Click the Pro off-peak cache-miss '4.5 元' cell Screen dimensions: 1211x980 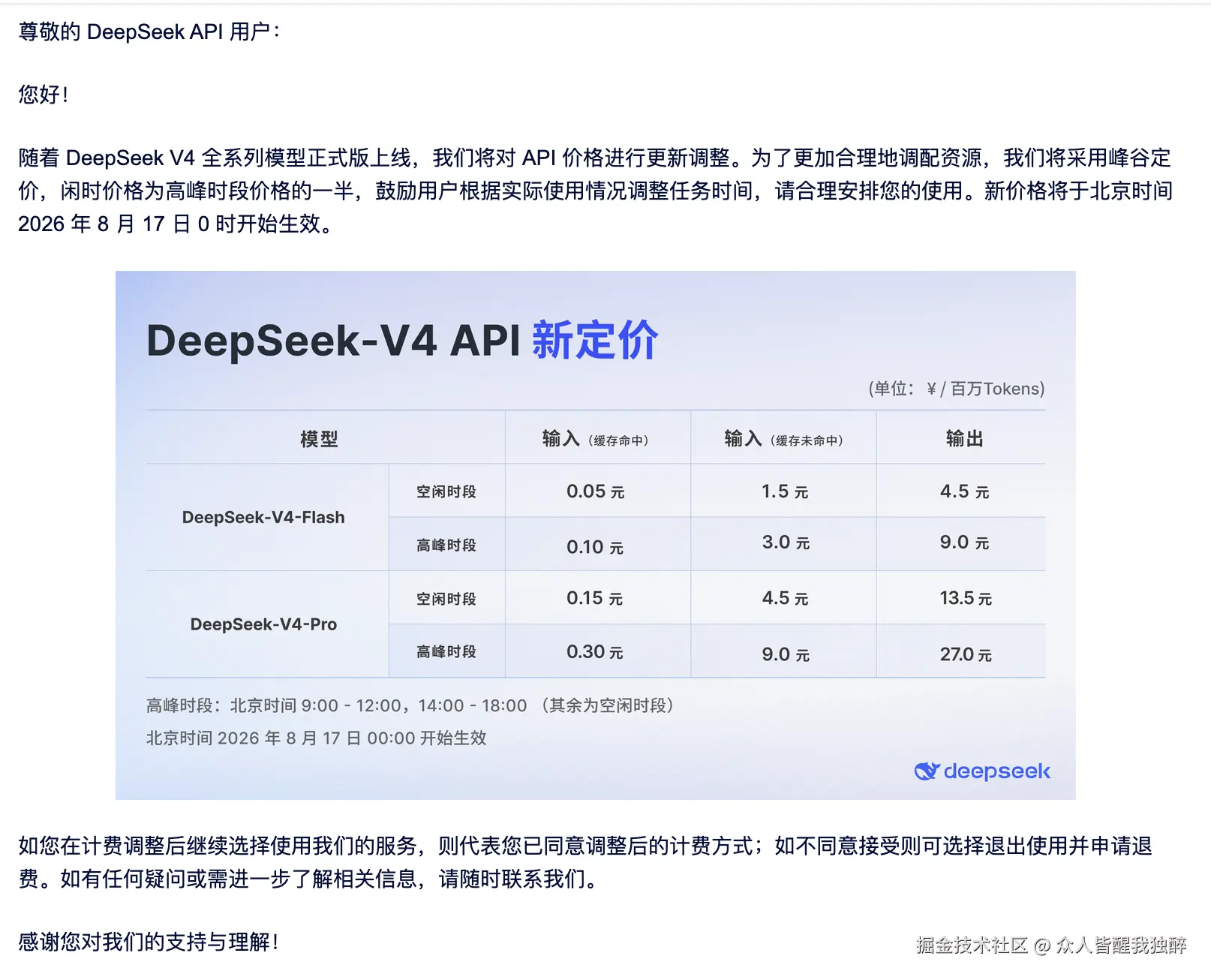(x=785, y=598)
